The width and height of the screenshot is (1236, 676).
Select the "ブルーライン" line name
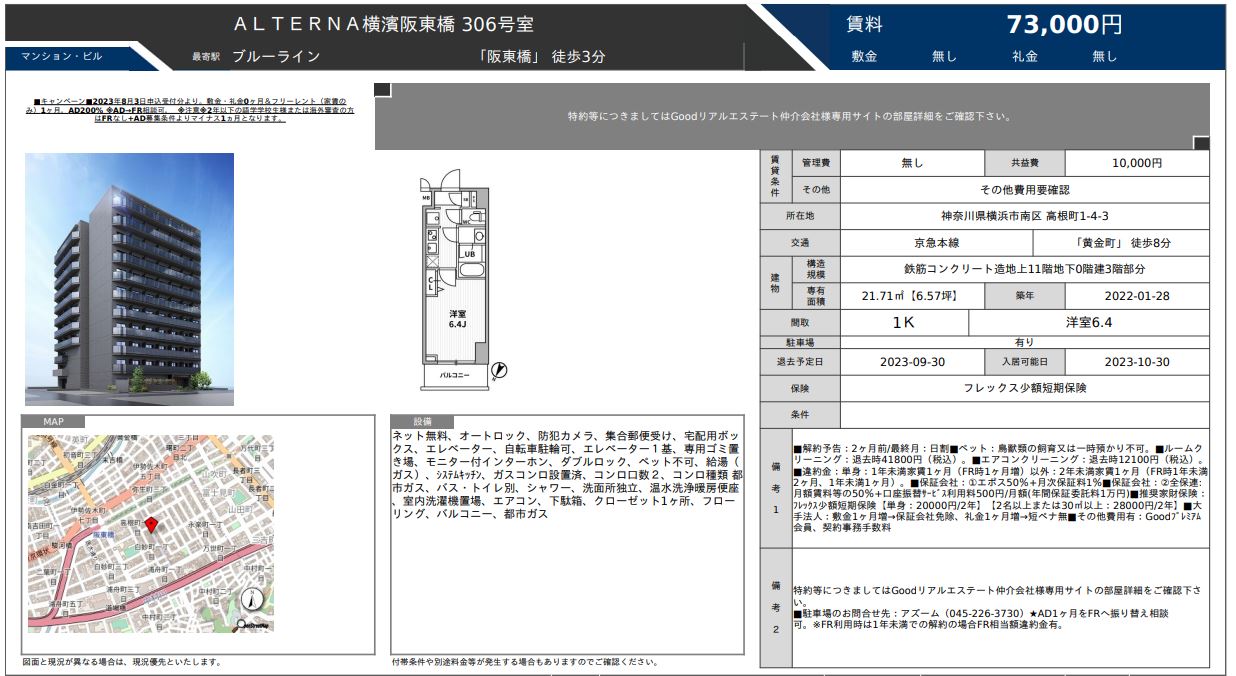276,57
